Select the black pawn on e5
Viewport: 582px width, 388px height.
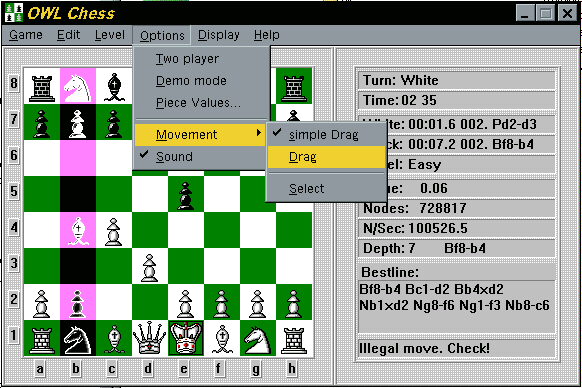[186, 194]
